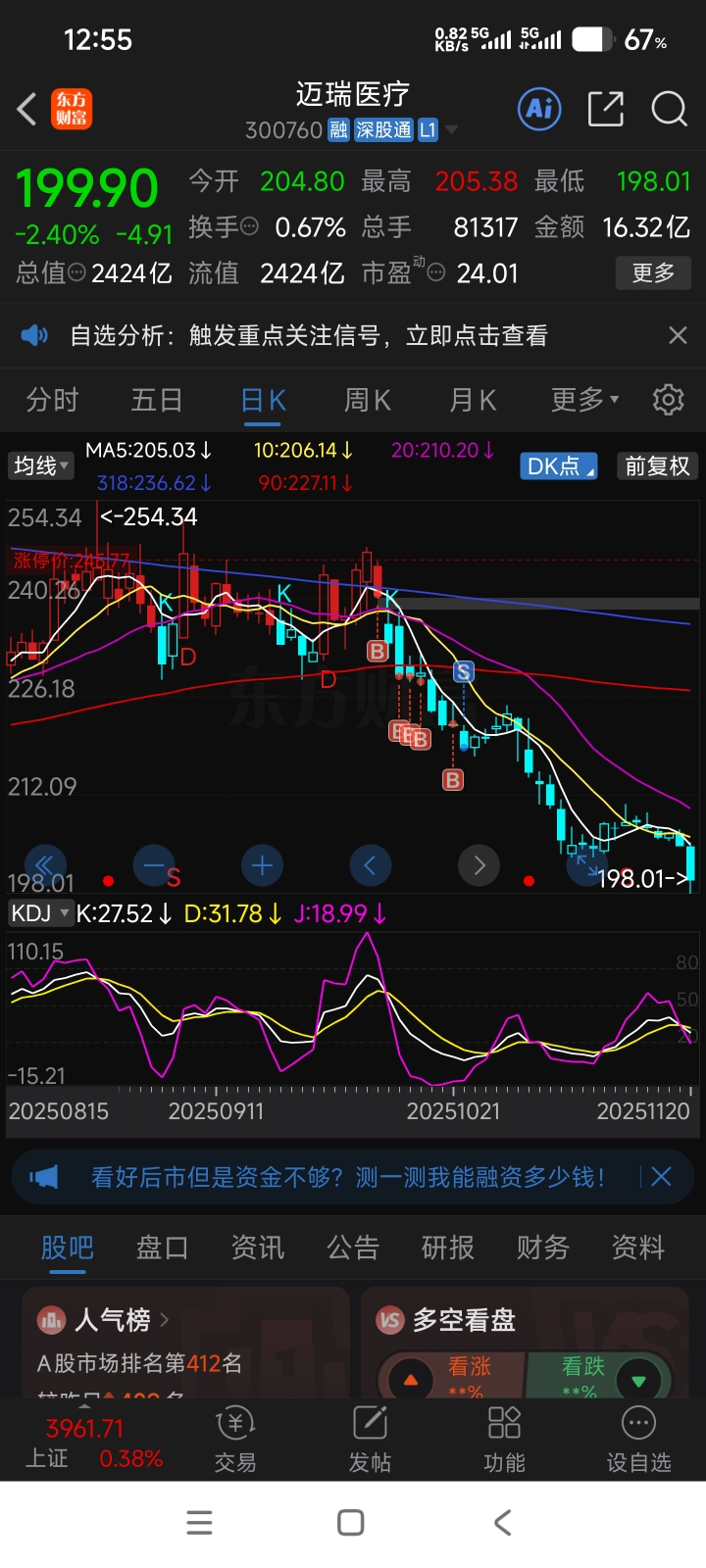This screenshot has height=1568, width=706.
Task: Tap the 融 margin tag
Action: pyautogui.click(x=338, y=129)
